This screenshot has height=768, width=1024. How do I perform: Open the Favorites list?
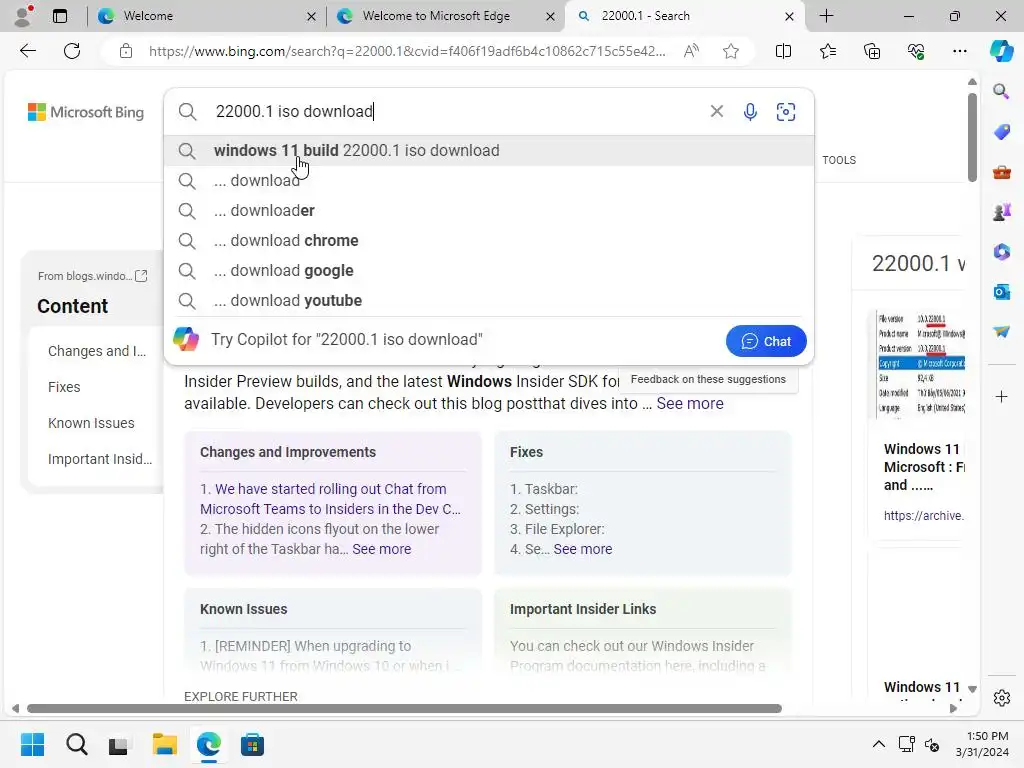click(827, 51)
